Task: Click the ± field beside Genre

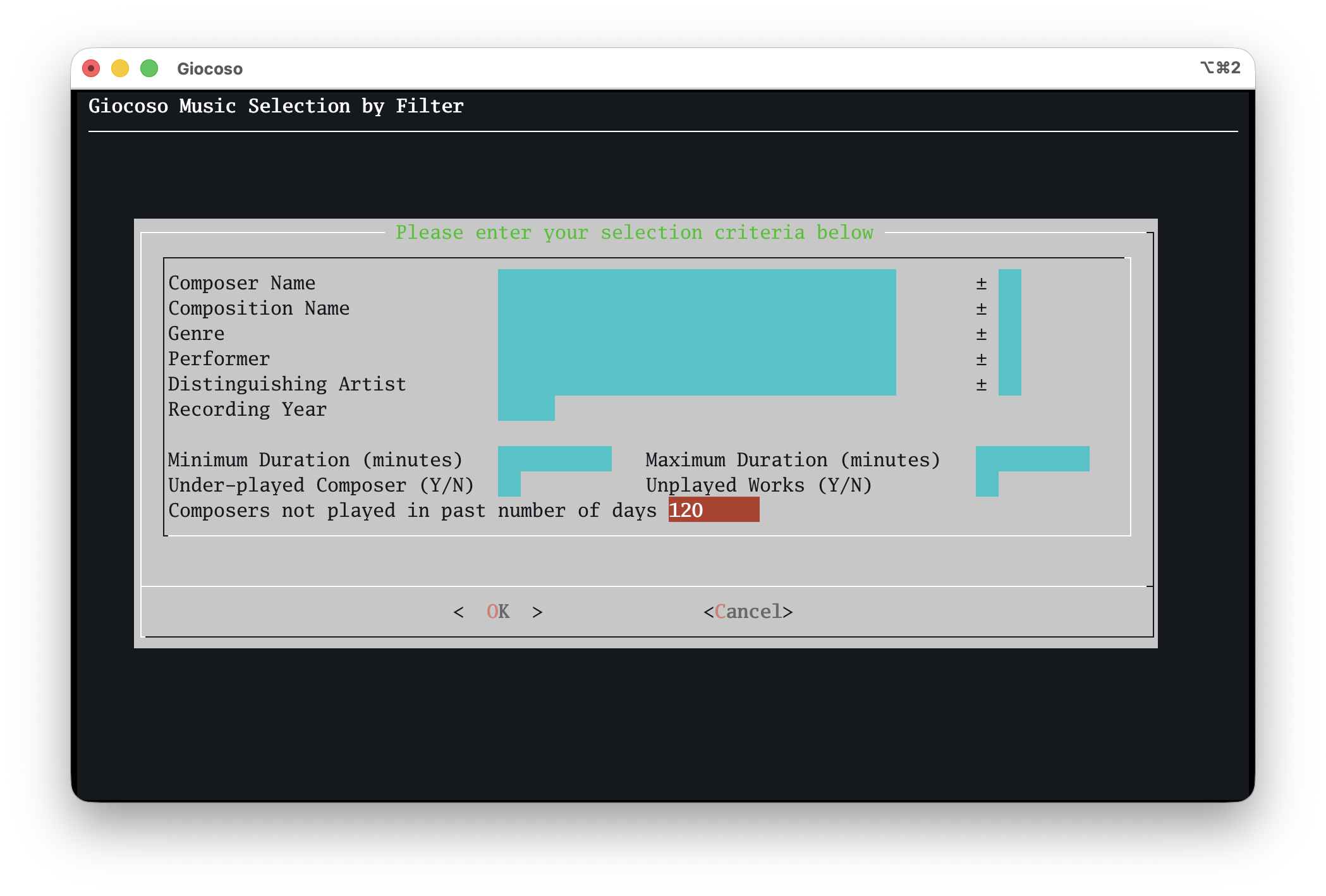Action: (x=1009, y=333)
